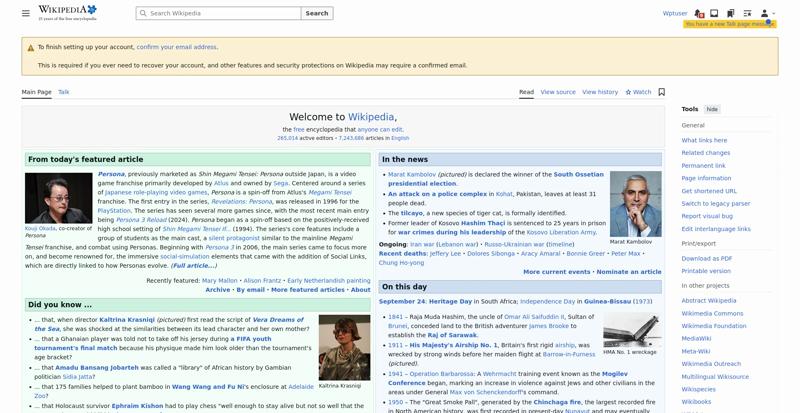Open the Raj of Sarawak link
800x413 pixels.
pyautogui.click(x=452, y=335)
